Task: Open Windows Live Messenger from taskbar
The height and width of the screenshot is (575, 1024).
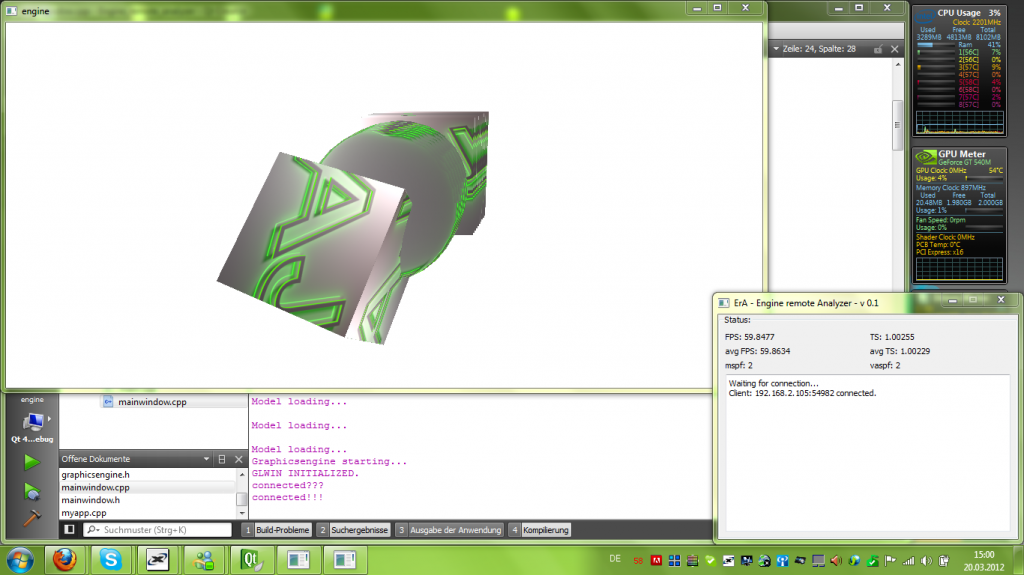Action: coord(204,560)
